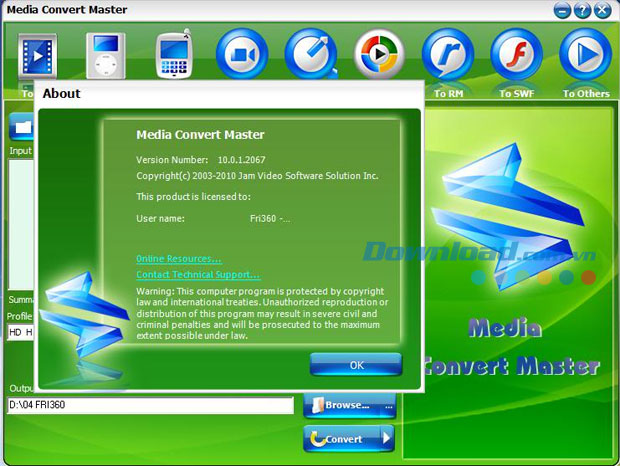Choose the iPod conversion icon
Viewport: 620px width, 466px height.
(x=106, y=55)
